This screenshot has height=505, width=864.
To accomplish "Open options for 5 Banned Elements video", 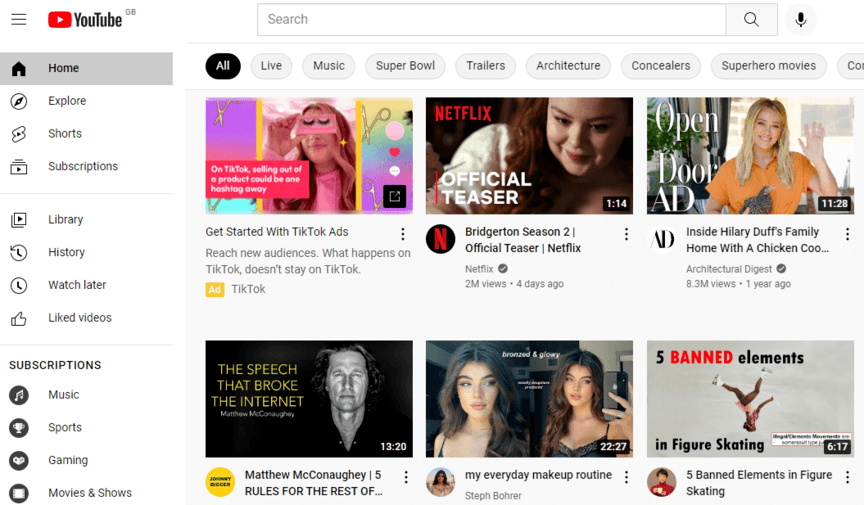I will pyautogui.click(x=847, y=477).
